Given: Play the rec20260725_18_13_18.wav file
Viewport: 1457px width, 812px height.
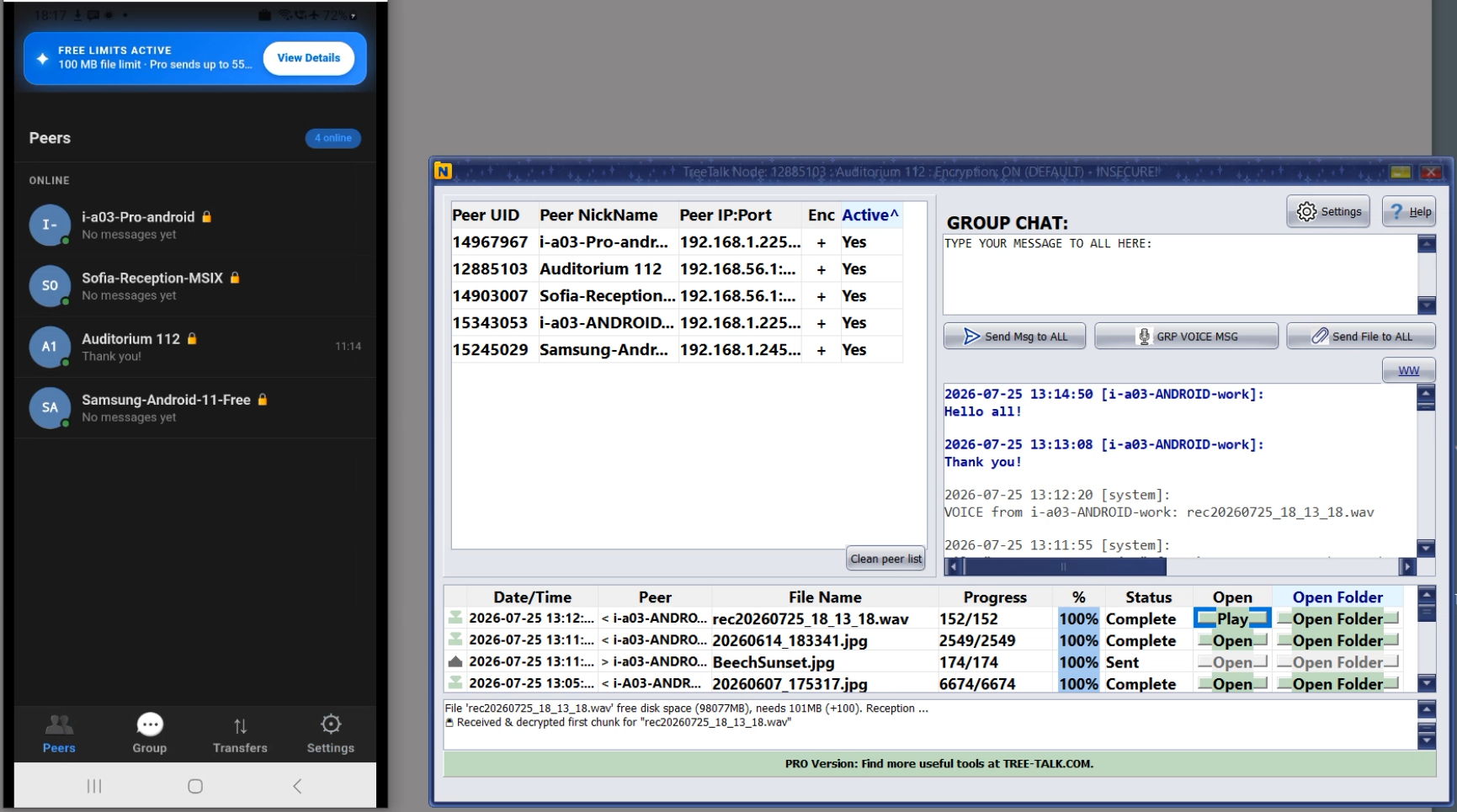Looking at the screenshot, I should [1232, 618].
